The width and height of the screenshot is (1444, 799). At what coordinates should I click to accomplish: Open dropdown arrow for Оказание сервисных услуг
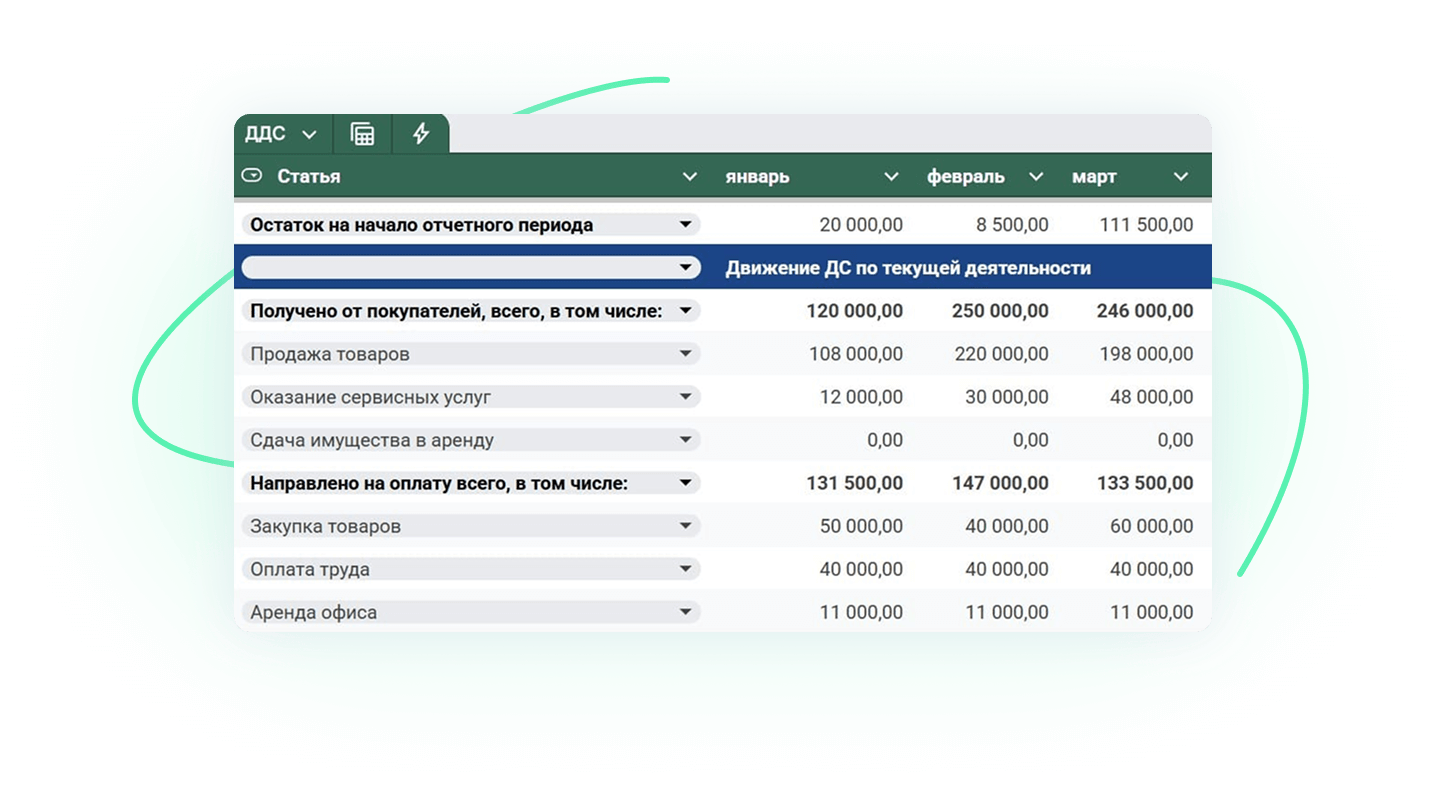[x=685, y=397]
